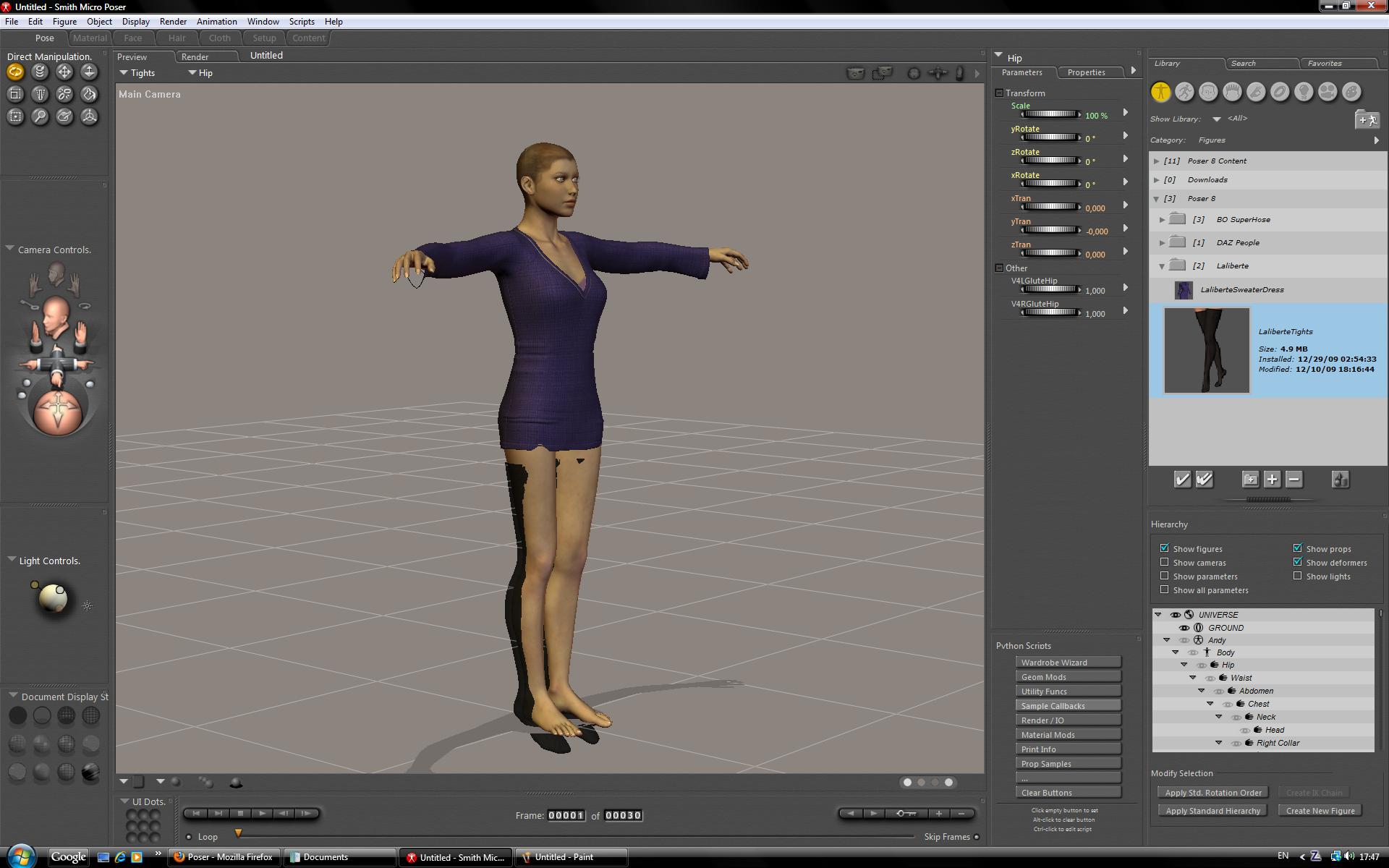Select the Direct Manipulation axes tool
This screenshot has width=1389, height=868.
click(x=89, y=116)
